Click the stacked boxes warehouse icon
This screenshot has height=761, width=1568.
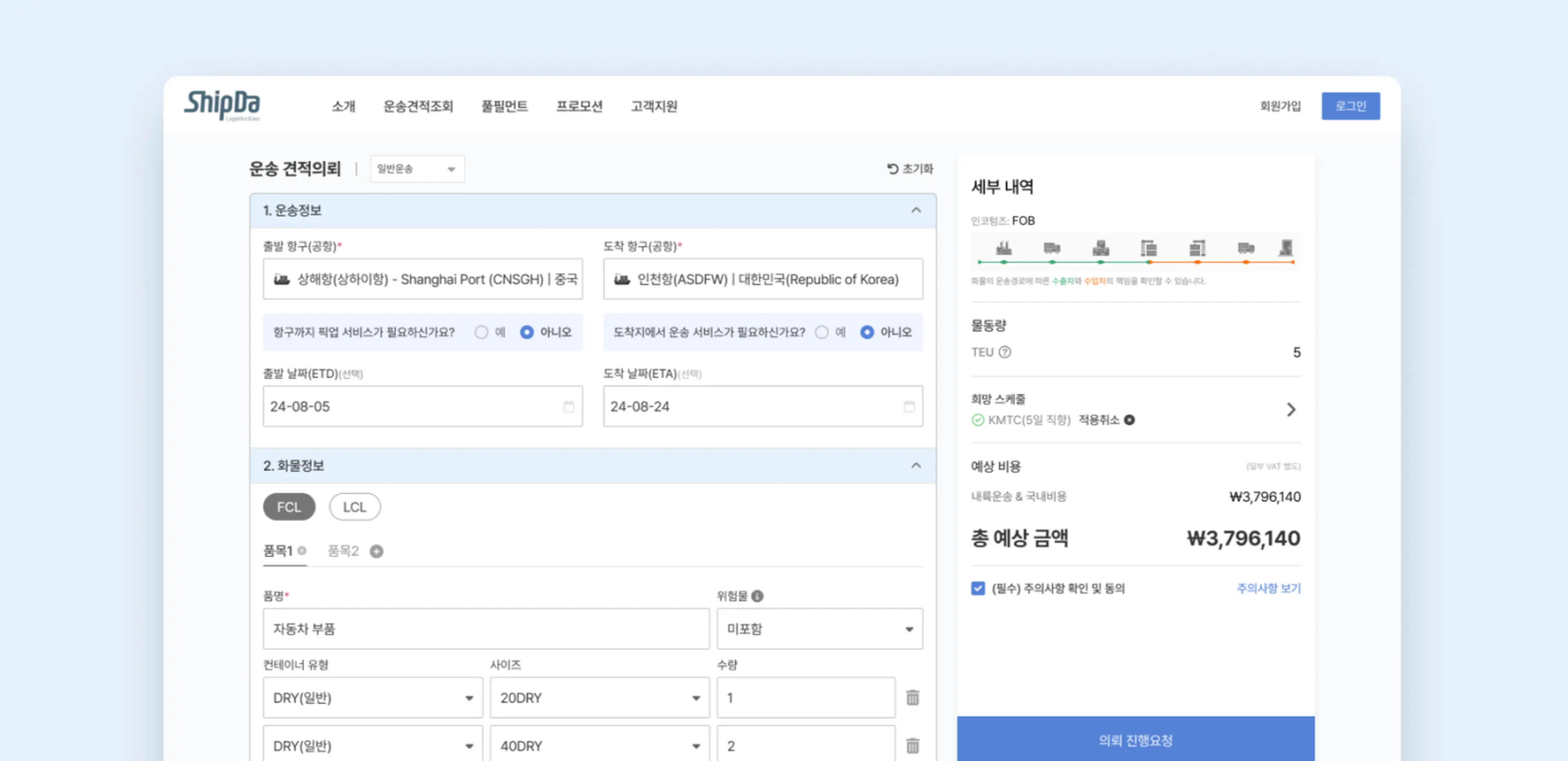[1100, 248]
